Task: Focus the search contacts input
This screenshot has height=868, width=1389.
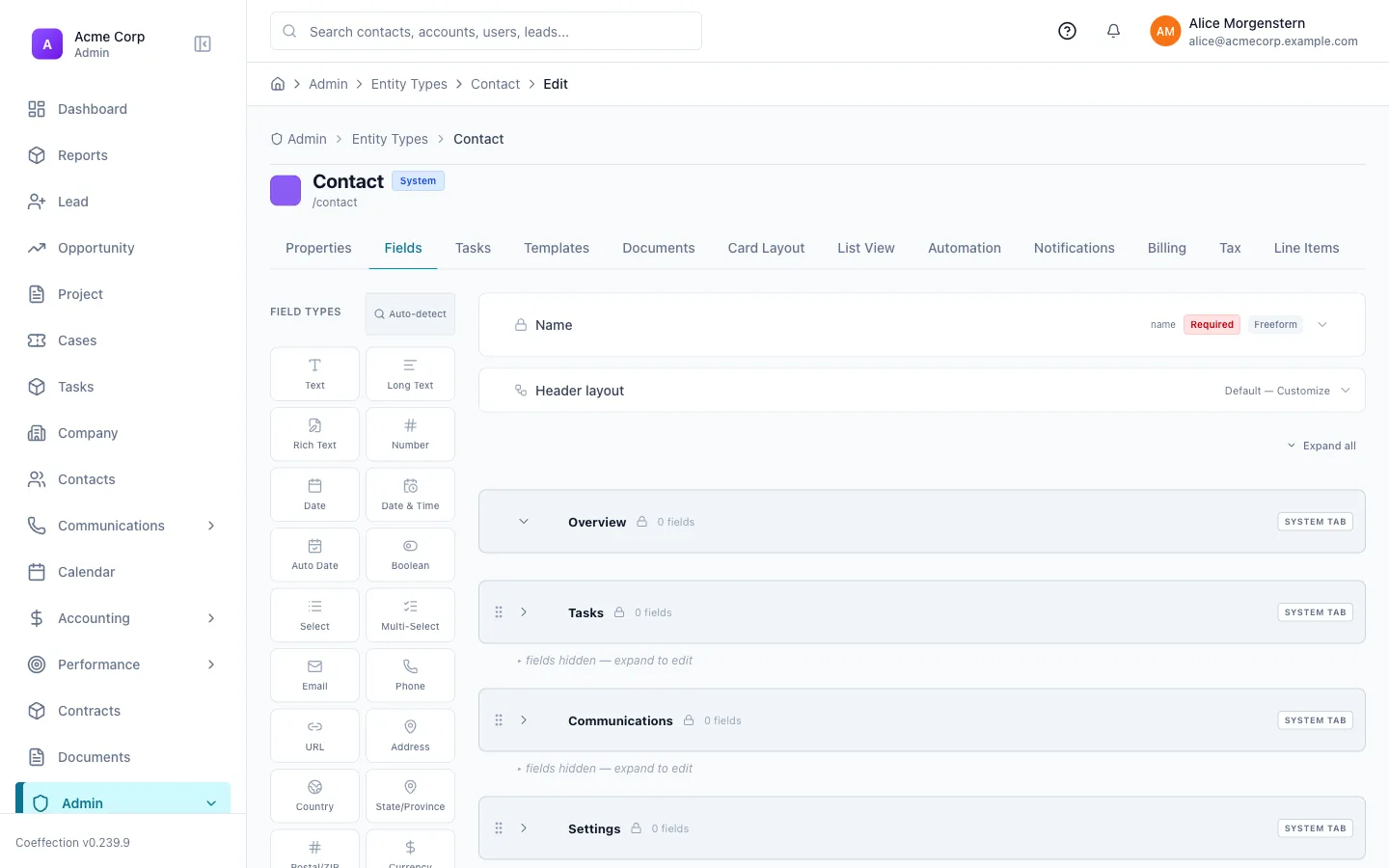Action: pos(486,31)
